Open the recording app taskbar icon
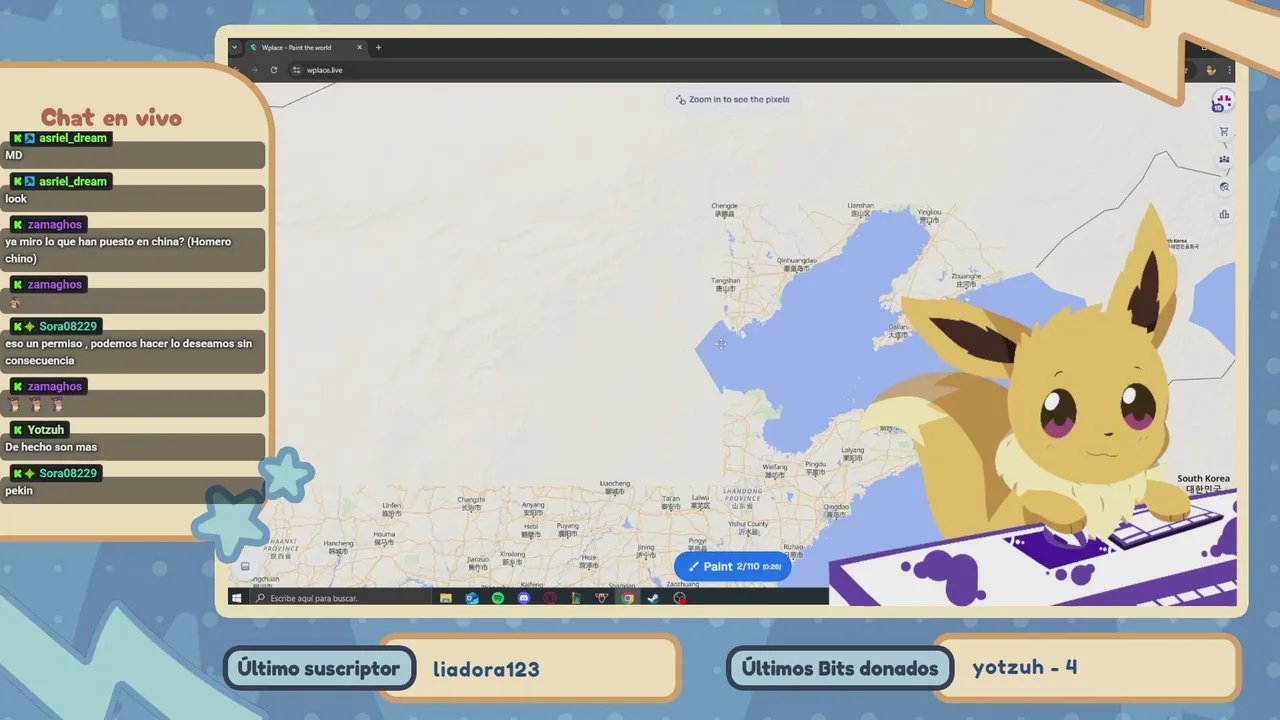The width and height of the screenshot is (1280, 720). (x=680, y=598)
